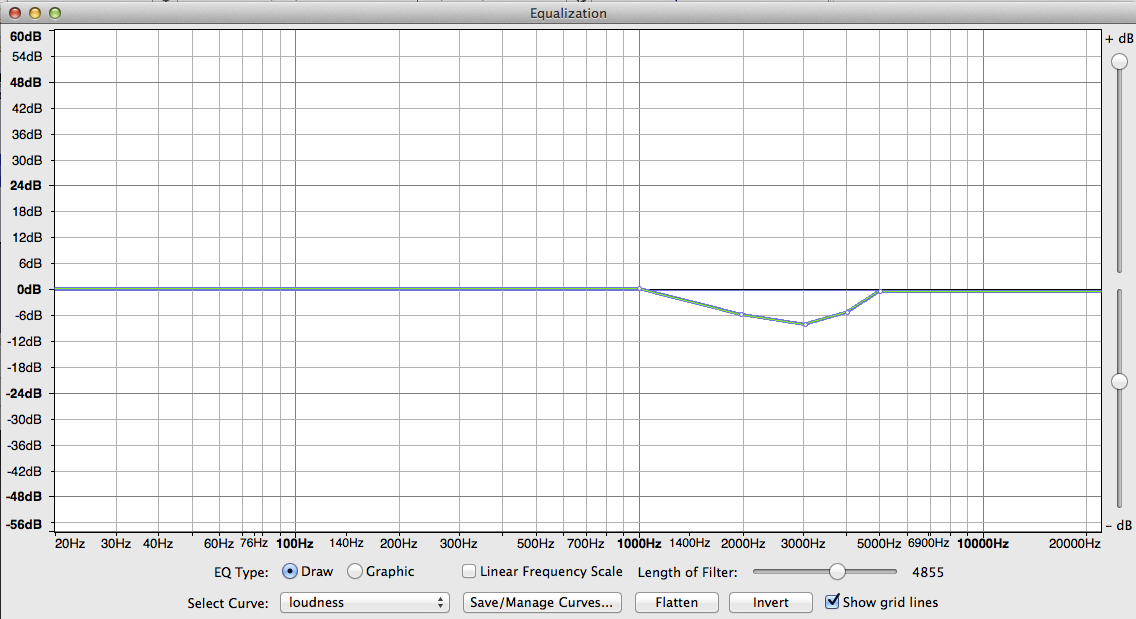Viewport: 1136px width, 619px height.
Task: Select the Draw EQ type radio button
Action: point(290,571)
